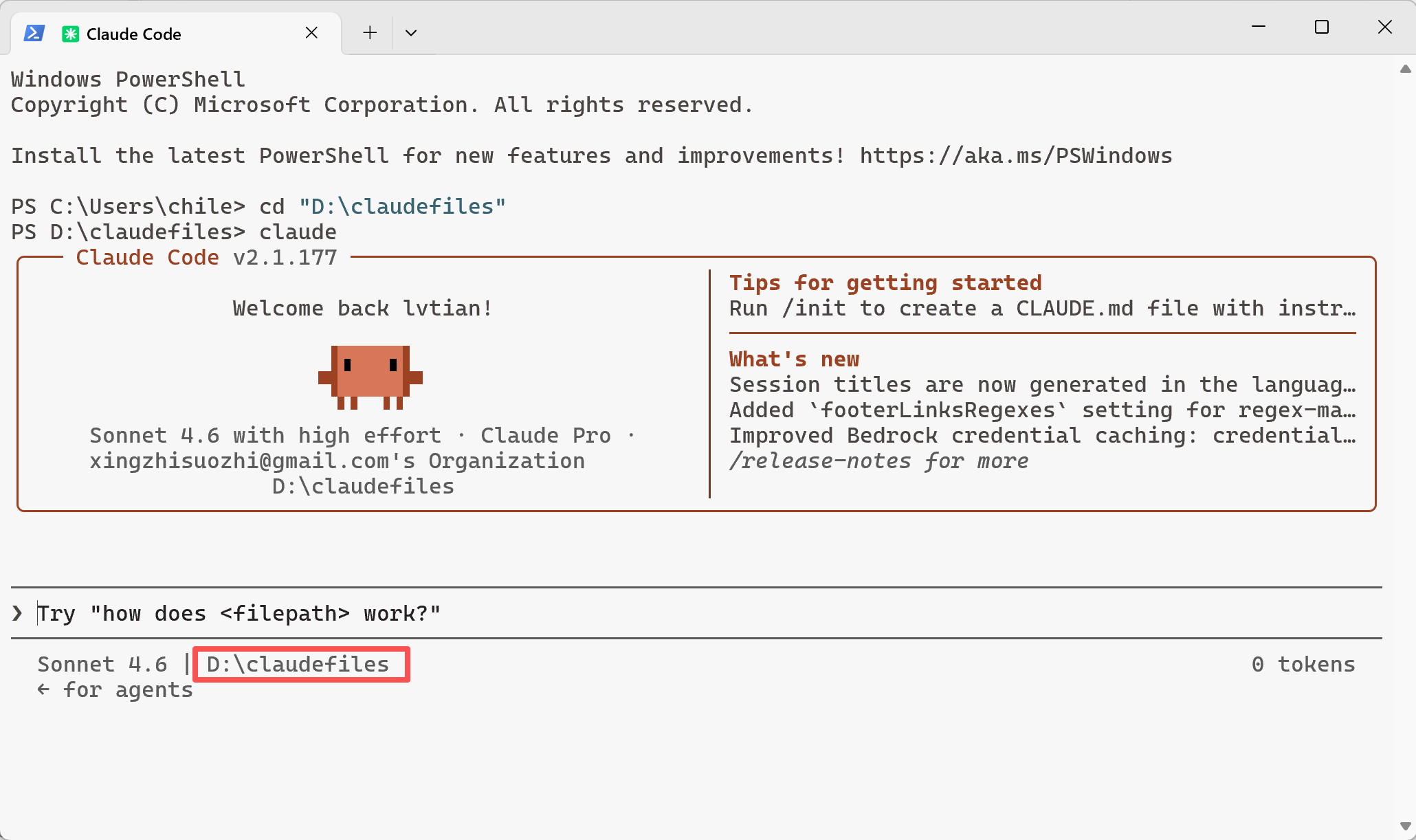Close the terminal window
Image resolution: width=1416 pixels, height=840 pixels.
[x=1384, y=27]
